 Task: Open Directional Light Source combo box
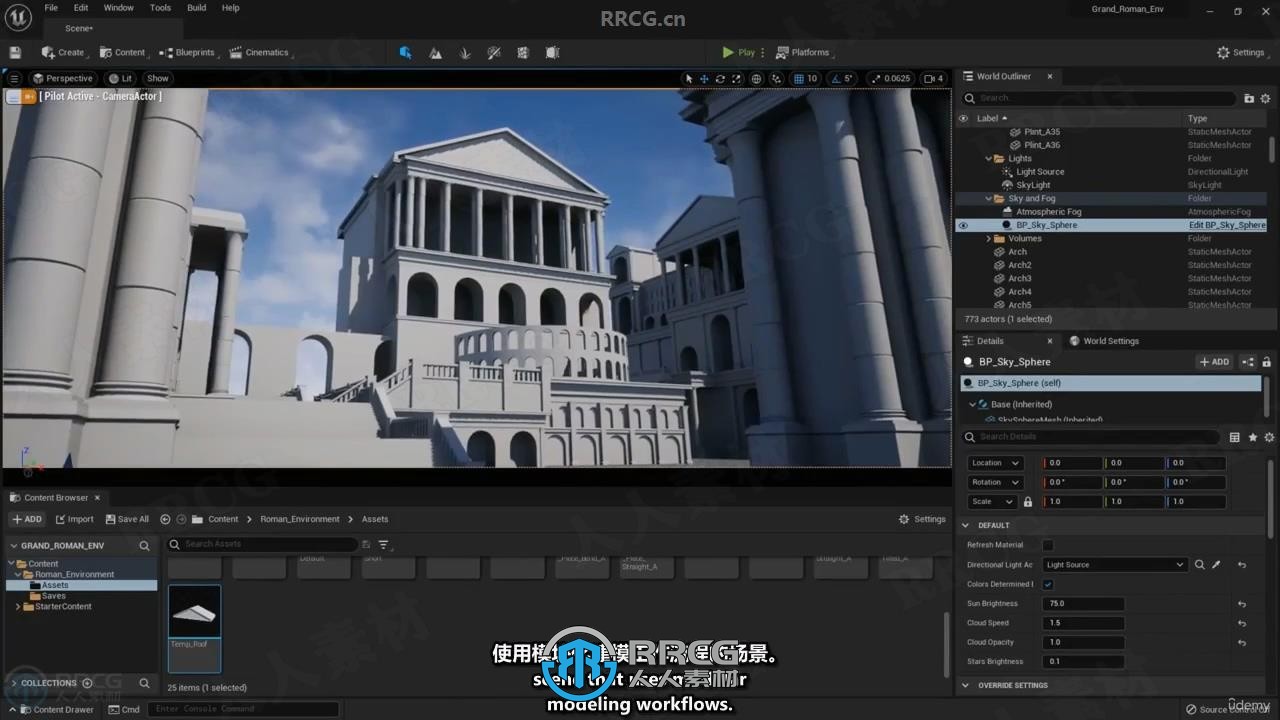(x=1114, y=565)
